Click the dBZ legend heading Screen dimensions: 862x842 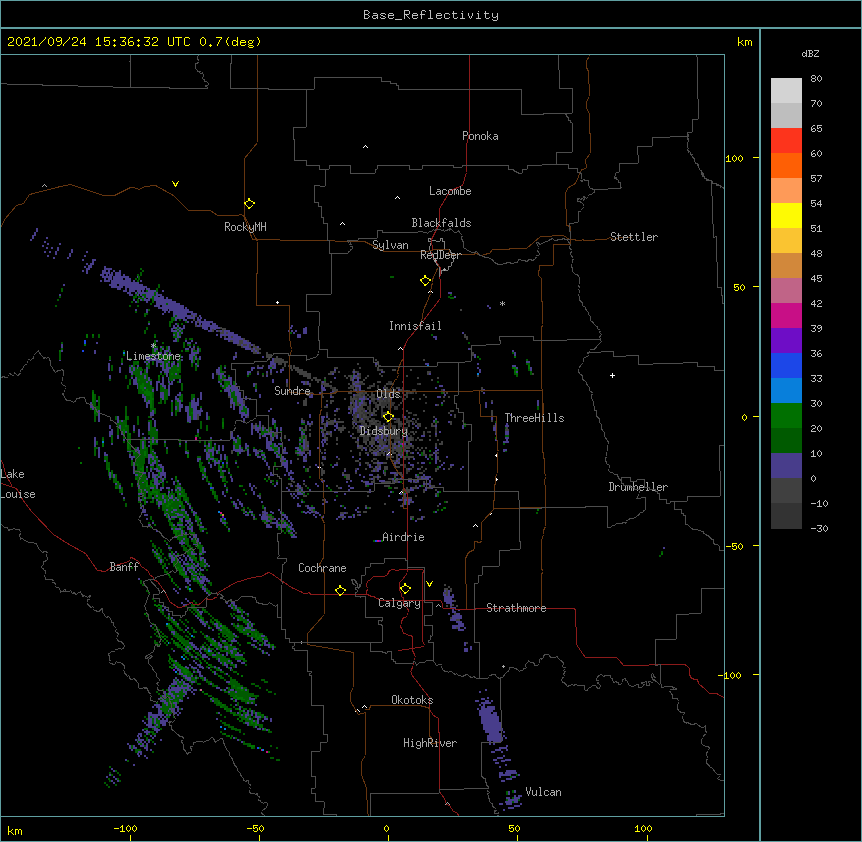coord(810,53)
